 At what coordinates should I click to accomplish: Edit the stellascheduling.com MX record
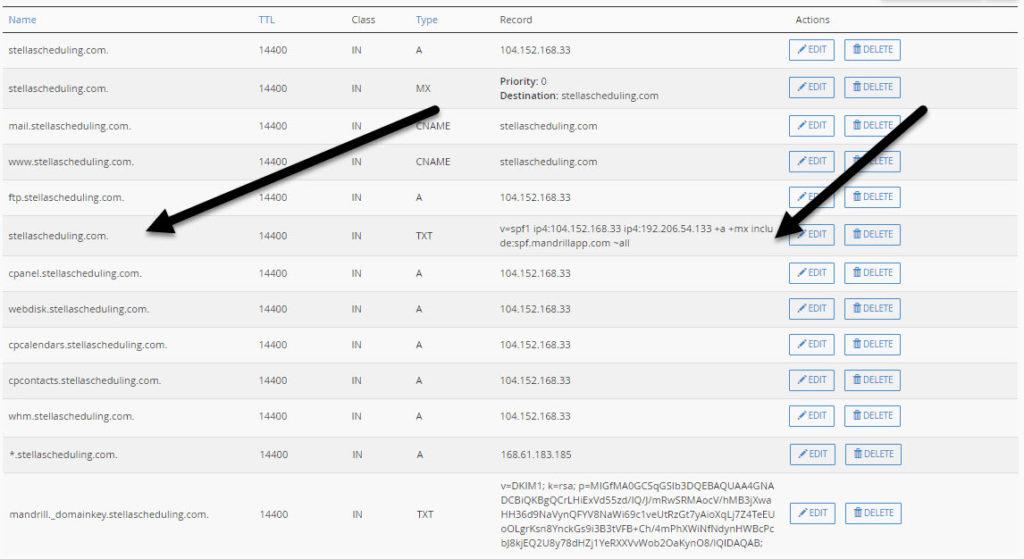coord(812,87)
